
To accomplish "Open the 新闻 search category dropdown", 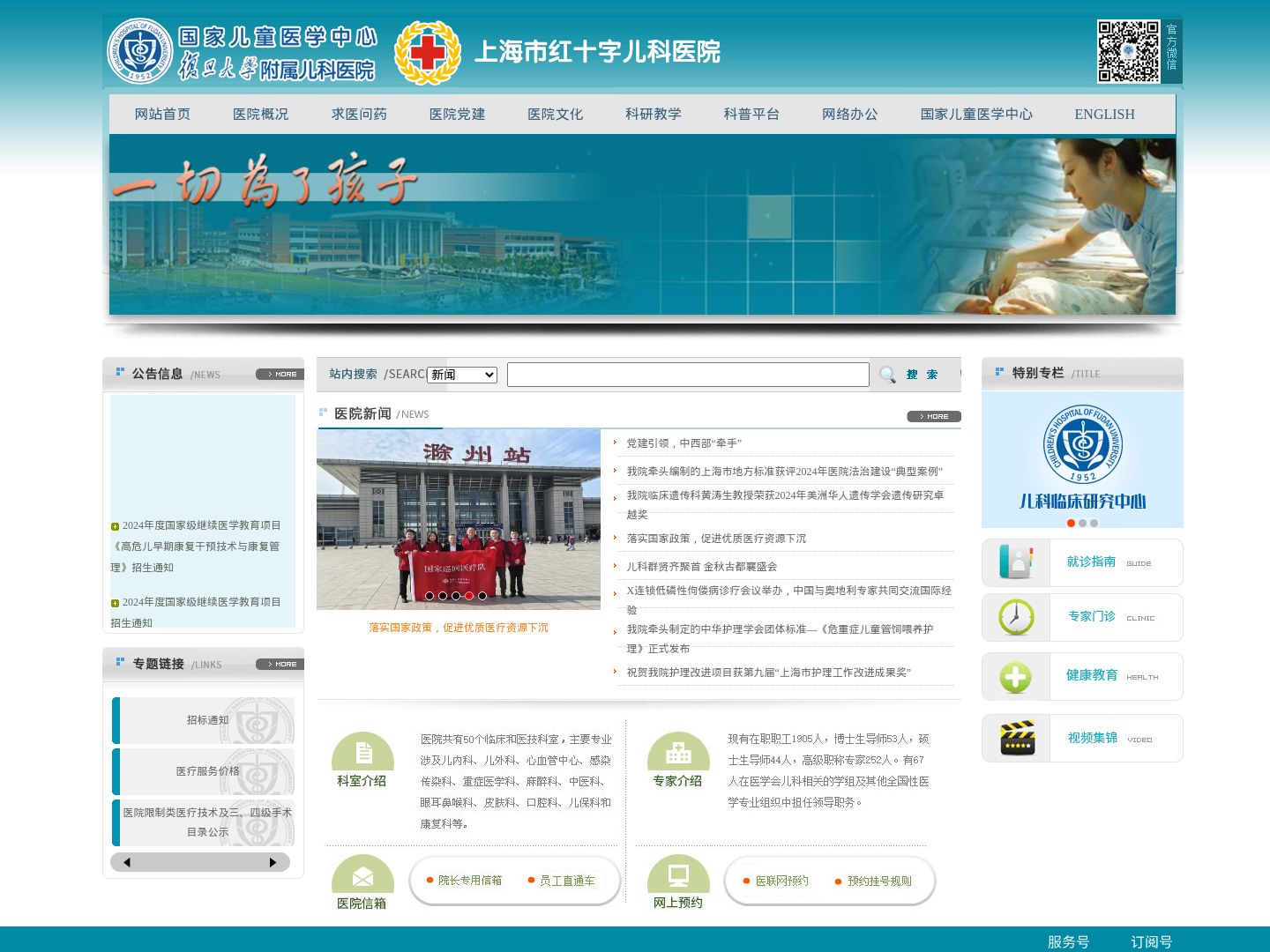I will pos(462,375).
